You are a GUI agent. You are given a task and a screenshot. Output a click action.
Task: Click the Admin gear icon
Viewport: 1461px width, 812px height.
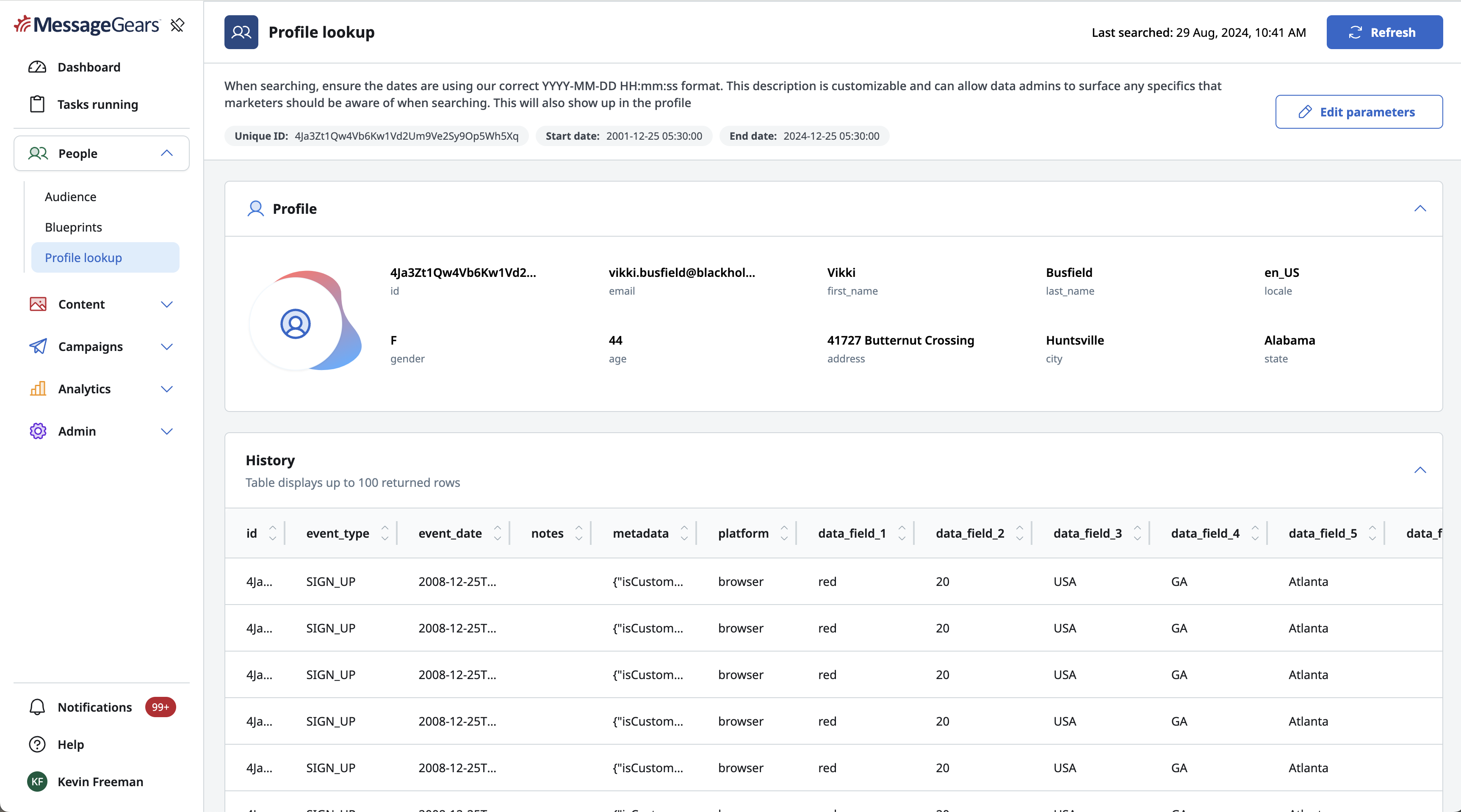pyautogui.click(x=38, y=431)
